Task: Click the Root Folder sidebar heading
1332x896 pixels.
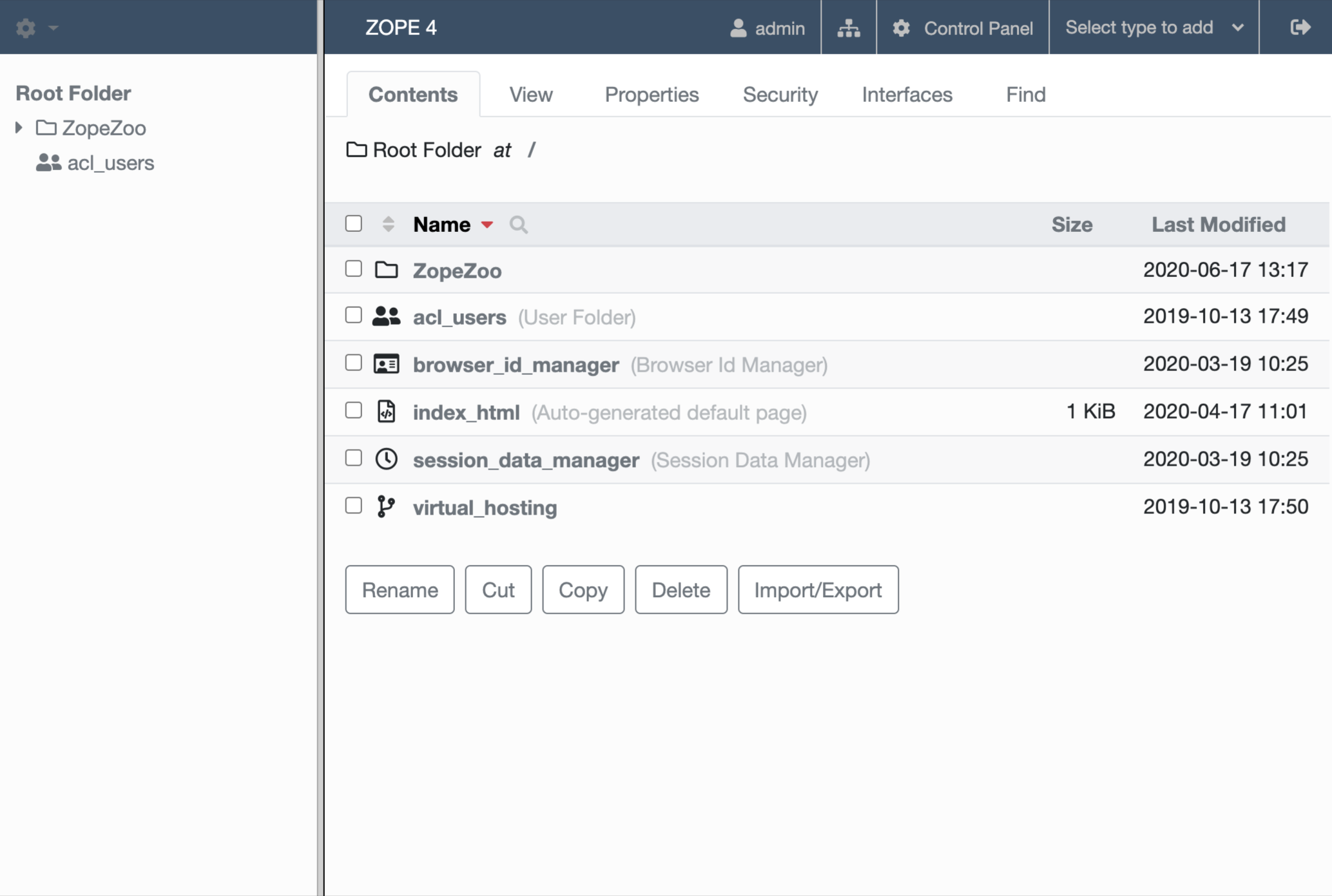Action: click(x=73, y=93)
